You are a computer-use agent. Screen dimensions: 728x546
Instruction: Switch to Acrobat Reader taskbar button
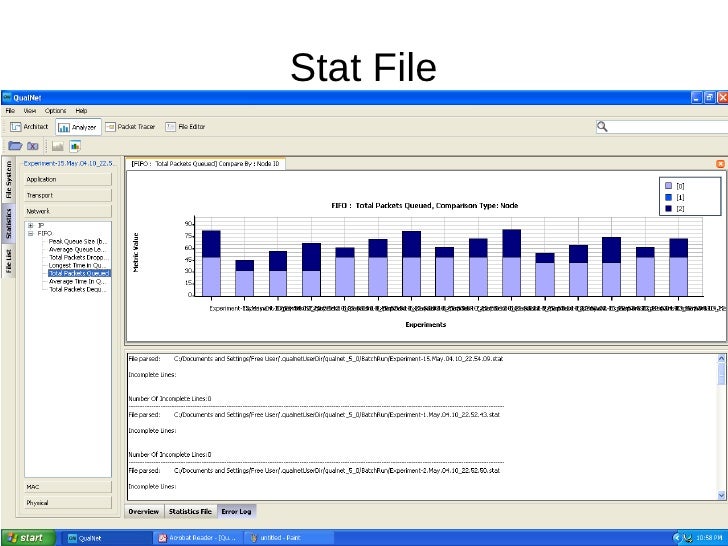tap(198, 538)
